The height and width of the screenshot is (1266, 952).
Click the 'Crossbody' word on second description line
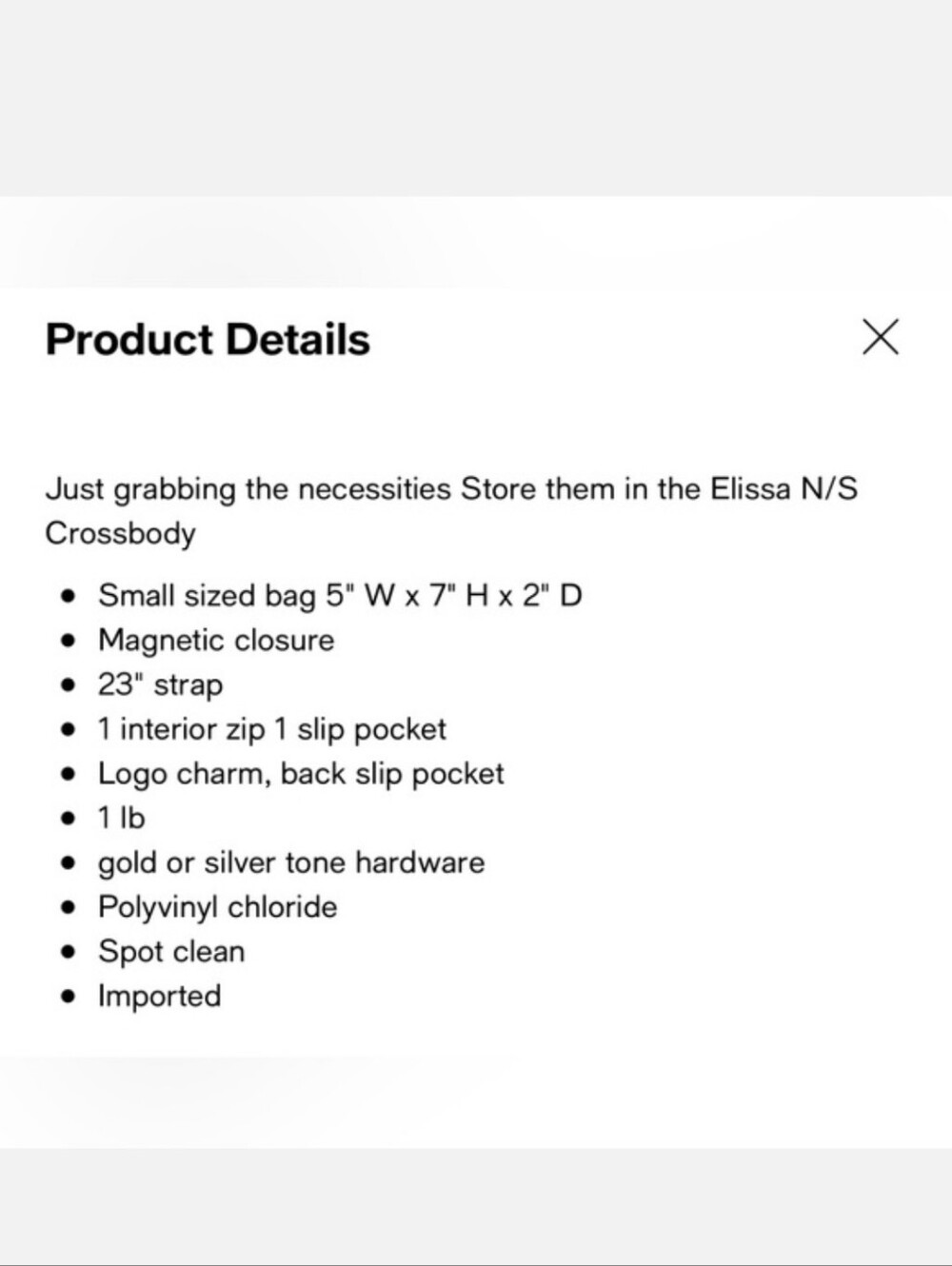click(x=121, y=533)
